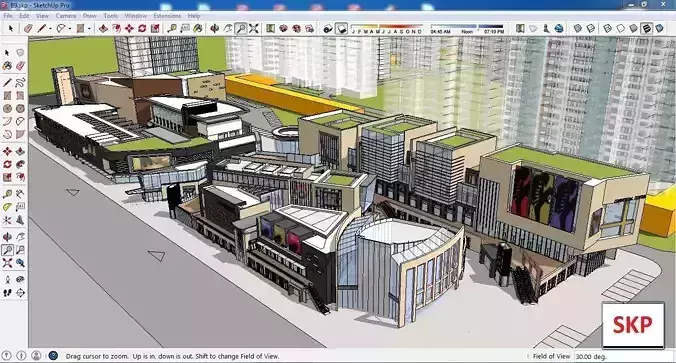Choose the 3D Text tool in the left palette
This screenshot has height=363, width=676.
[x=20, y=220]
